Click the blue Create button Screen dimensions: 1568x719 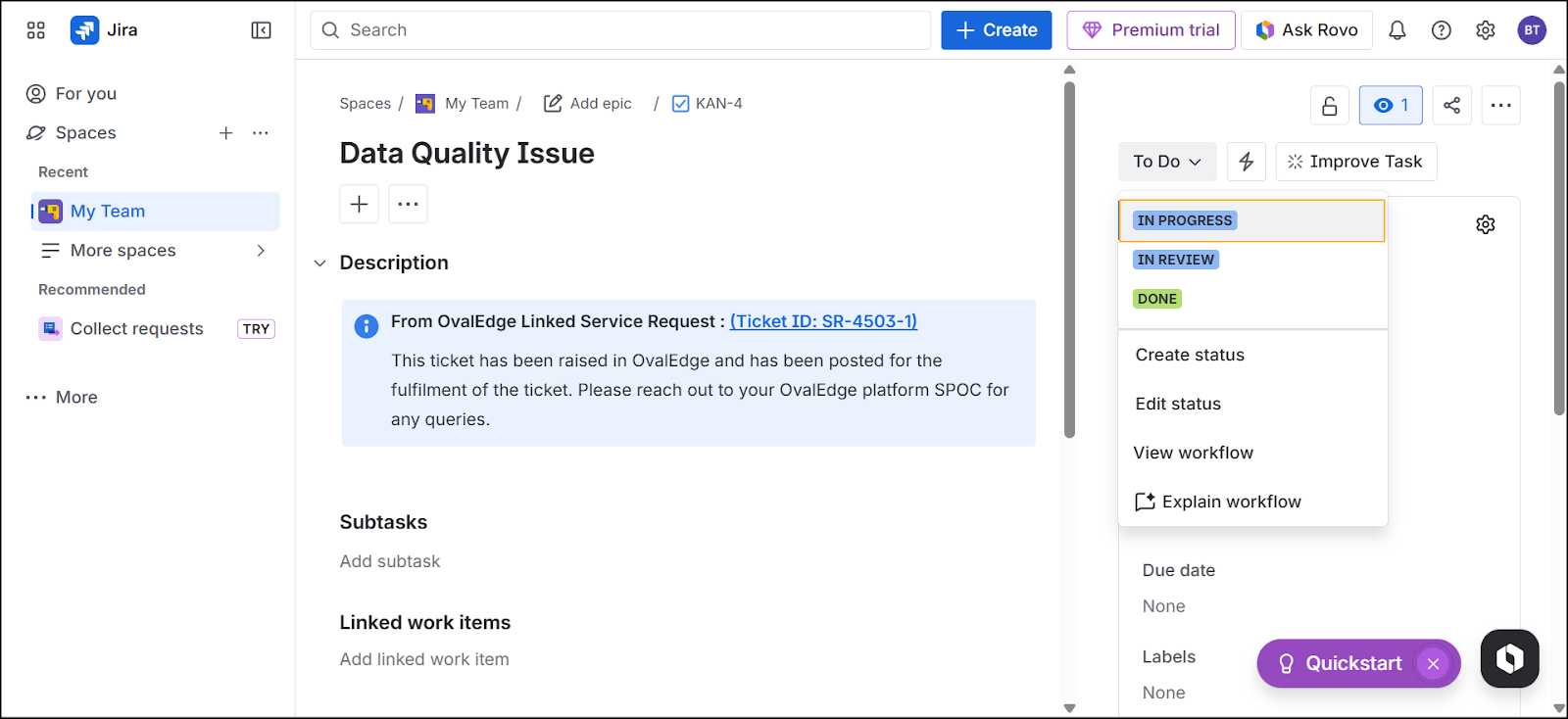996,30
